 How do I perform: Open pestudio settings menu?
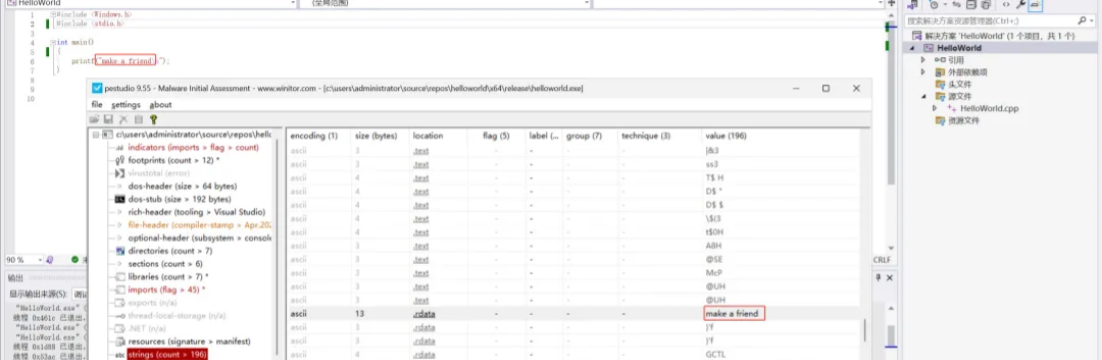click(126, 105)
